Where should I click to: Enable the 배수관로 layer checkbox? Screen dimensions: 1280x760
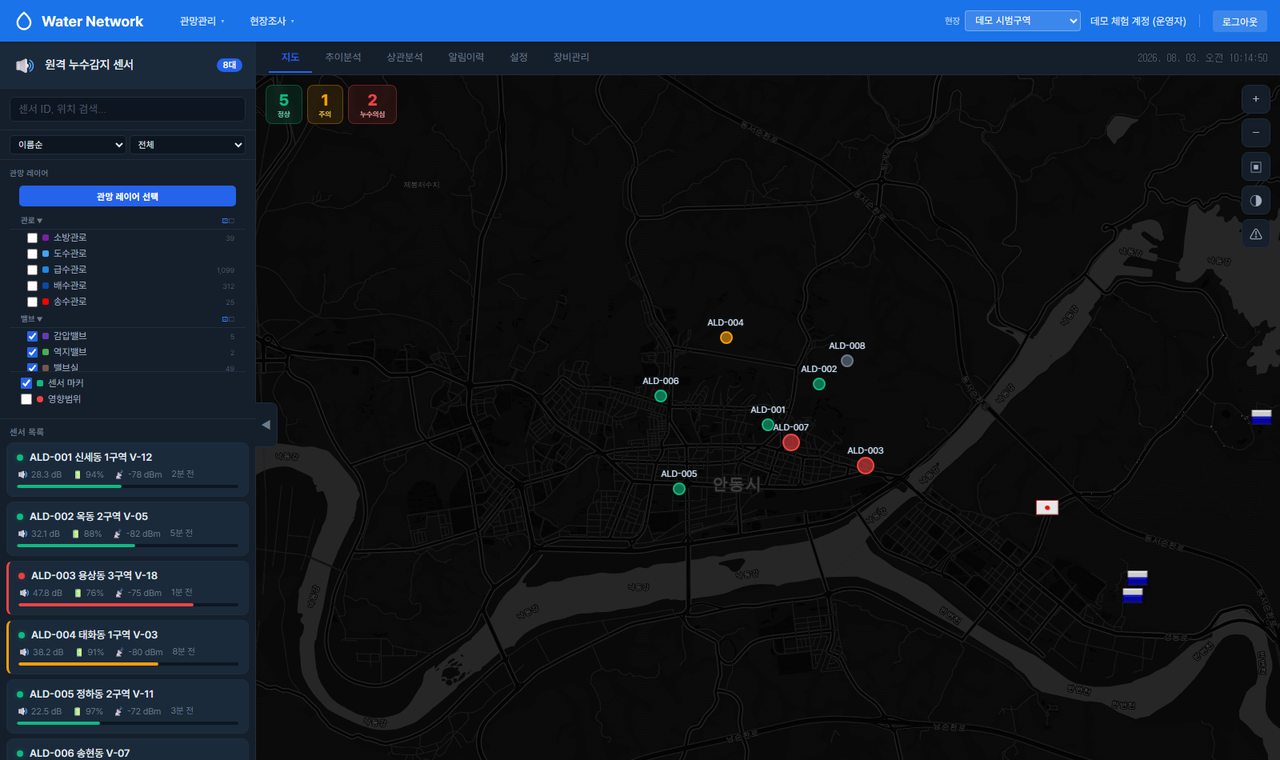click(32, 286)
